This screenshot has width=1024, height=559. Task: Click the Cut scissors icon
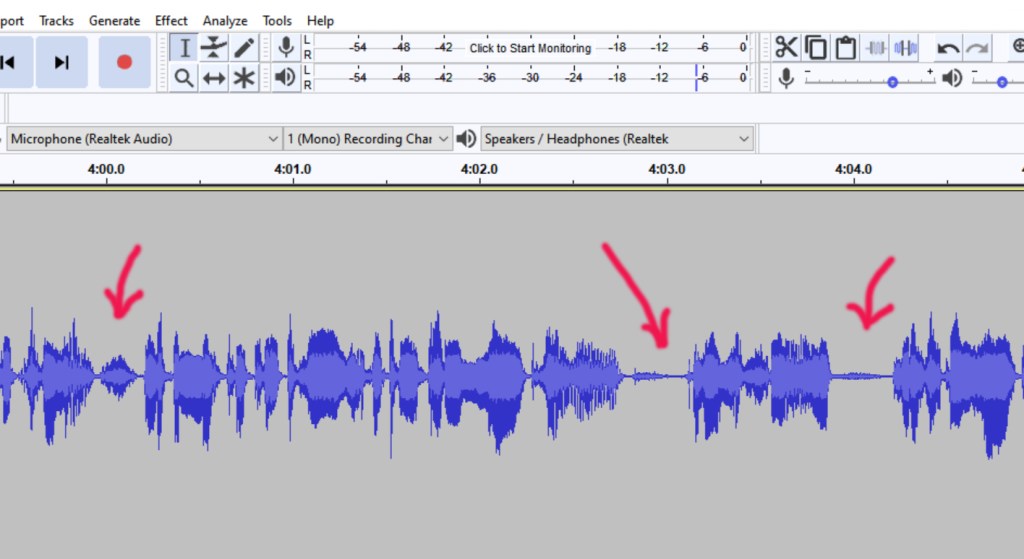[786, 47]
